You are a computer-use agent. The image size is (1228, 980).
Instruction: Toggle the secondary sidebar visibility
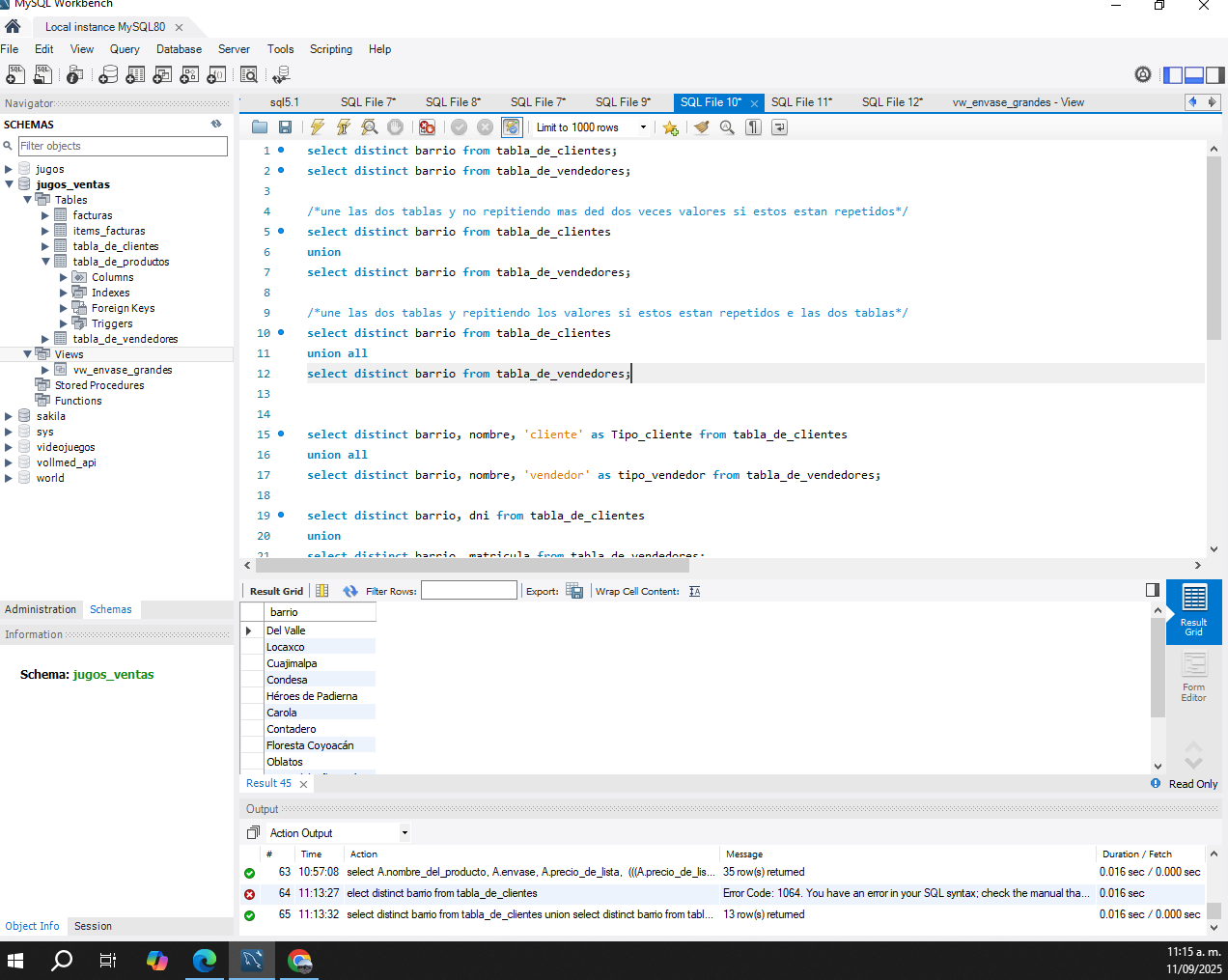click(1214, 74)
